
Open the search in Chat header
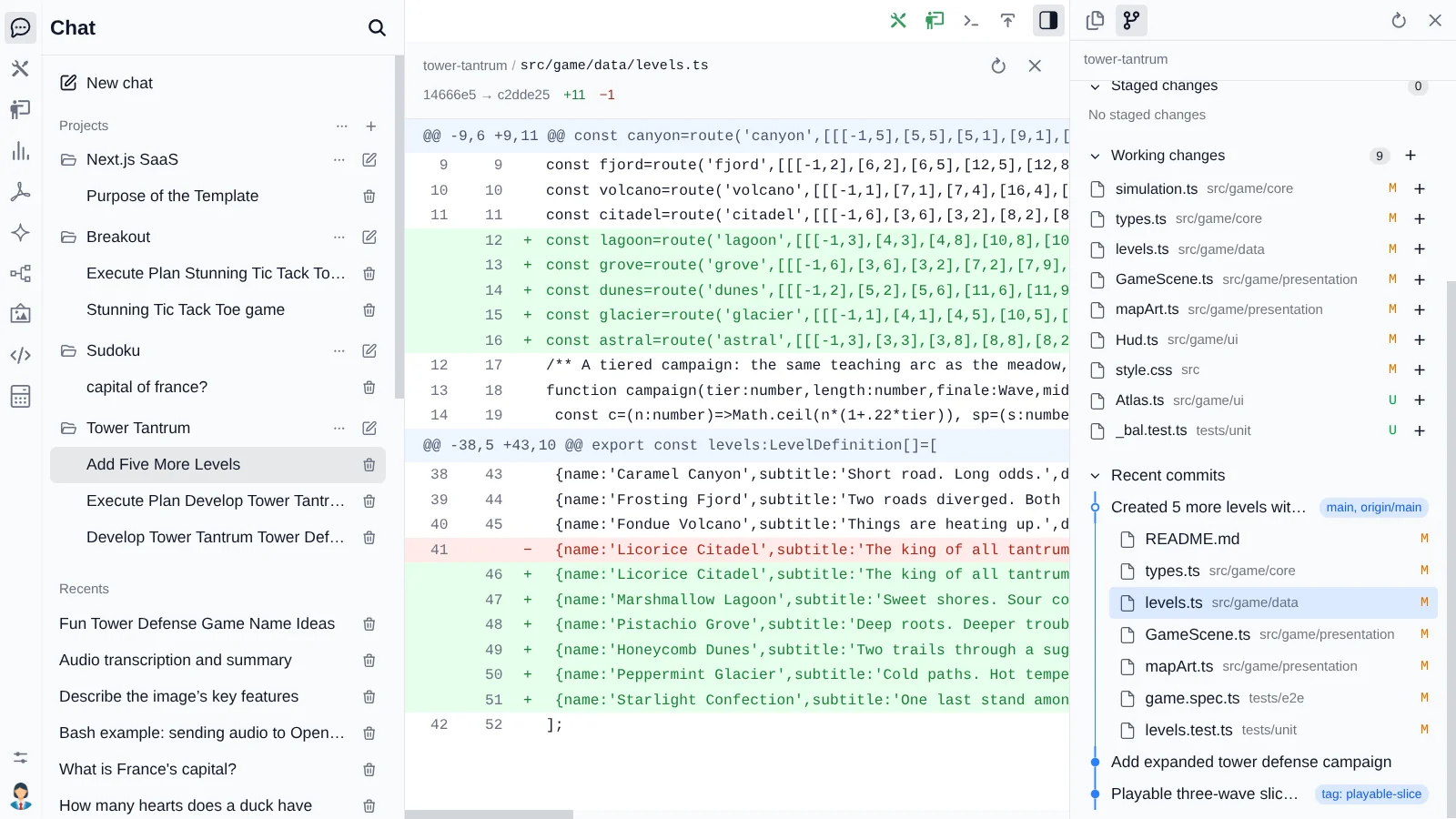(x=377, y=27)
